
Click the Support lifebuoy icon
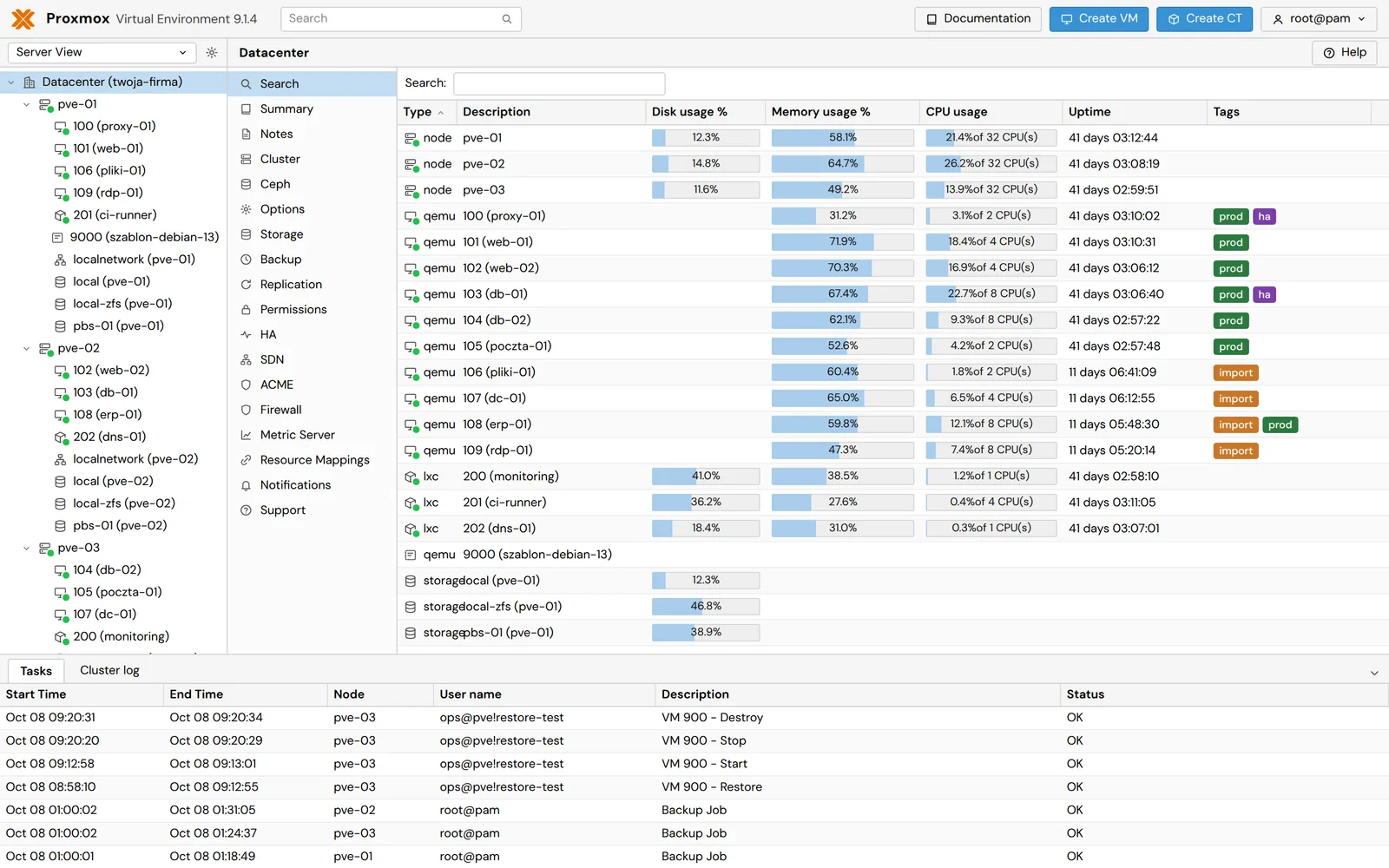(x=246, y=510)
